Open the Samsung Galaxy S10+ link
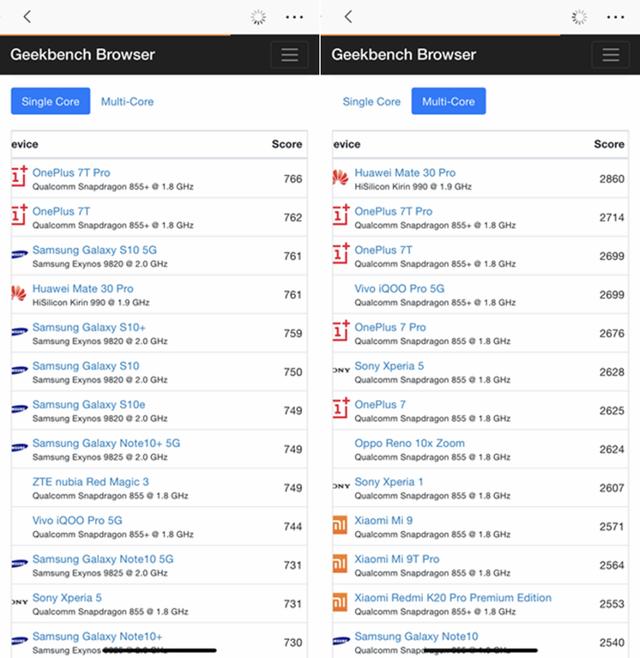The width and height of the screenshot is (640, 658). [x=89, y=327]
